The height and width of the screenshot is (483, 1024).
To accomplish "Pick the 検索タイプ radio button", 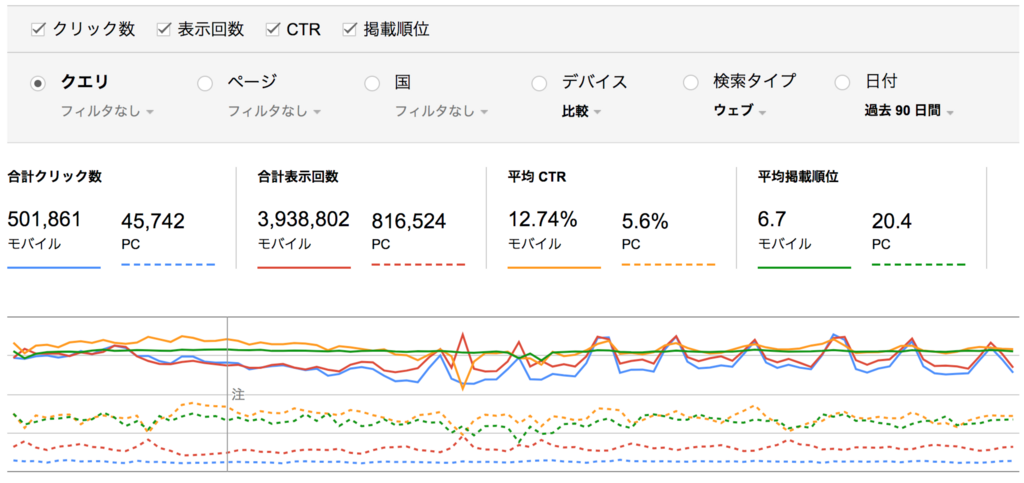I will 691,83.
